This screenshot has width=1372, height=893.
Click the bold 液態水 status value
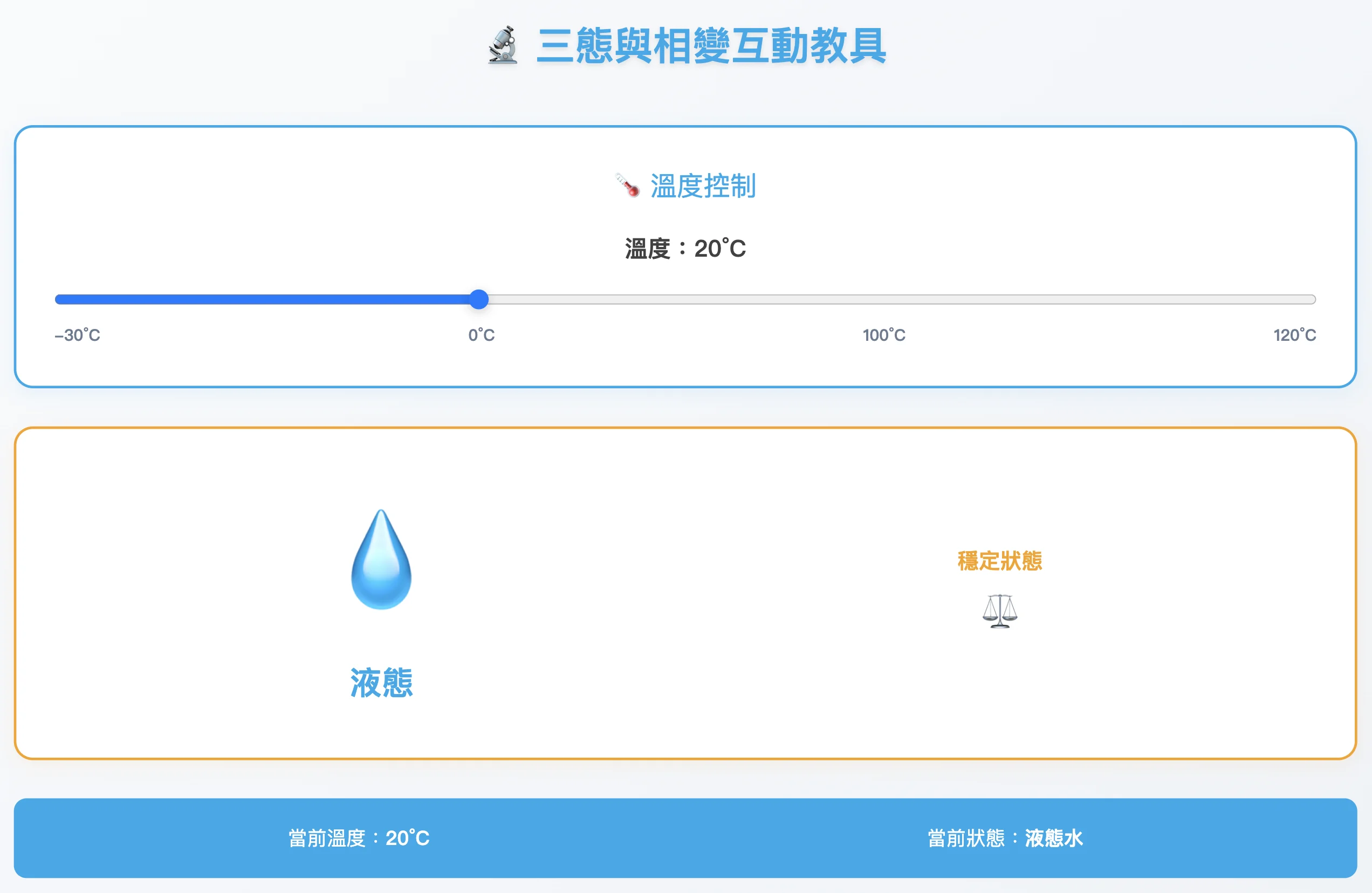pos(1054,838)
